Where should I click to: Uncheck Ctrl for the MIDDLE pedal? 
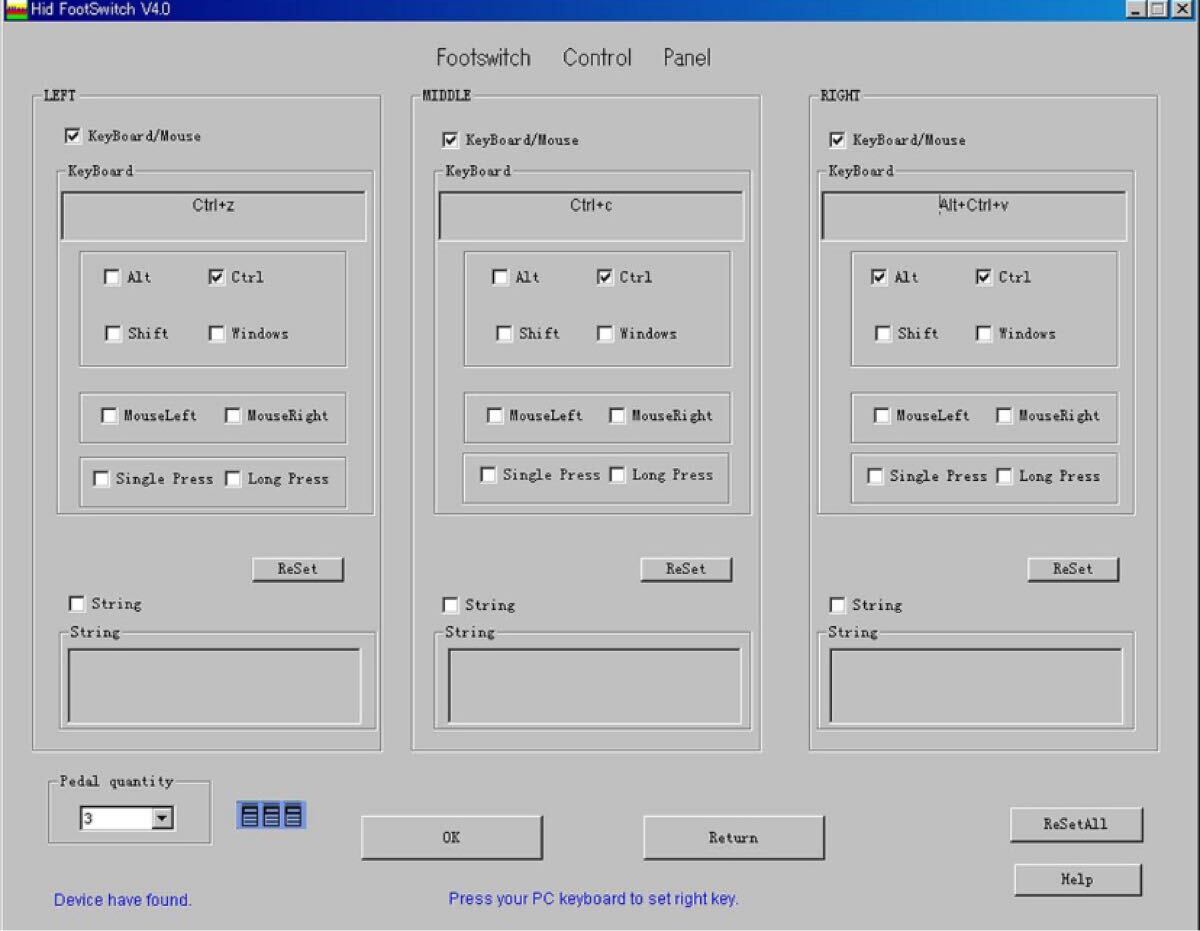click(605, 278)
